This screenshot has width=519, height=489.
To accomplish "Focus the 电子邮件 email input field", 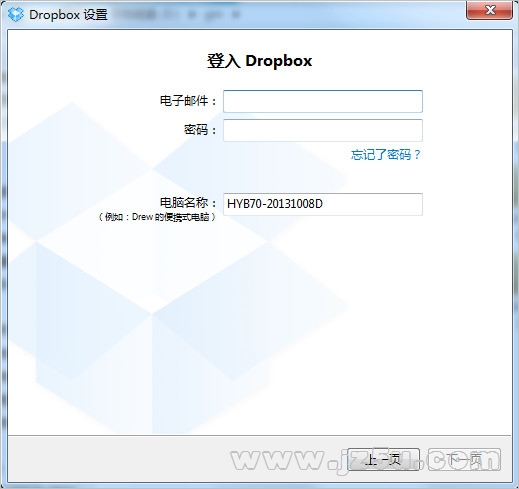I will coord(323,101).
